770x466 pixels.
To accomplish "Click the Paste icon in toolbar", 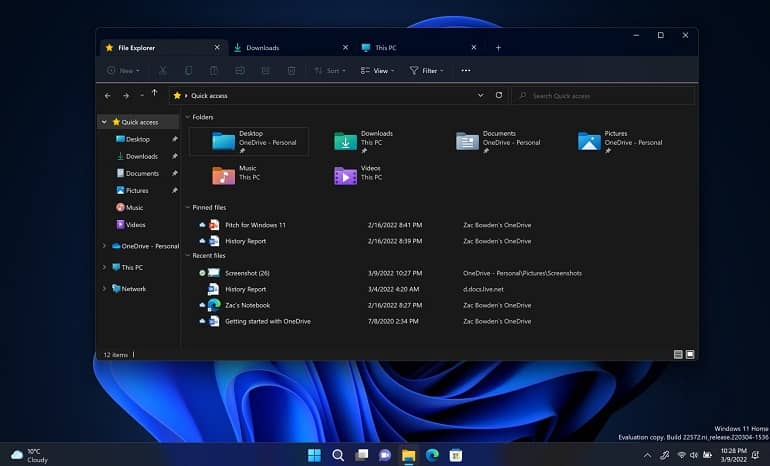I will tap(214, 71).
